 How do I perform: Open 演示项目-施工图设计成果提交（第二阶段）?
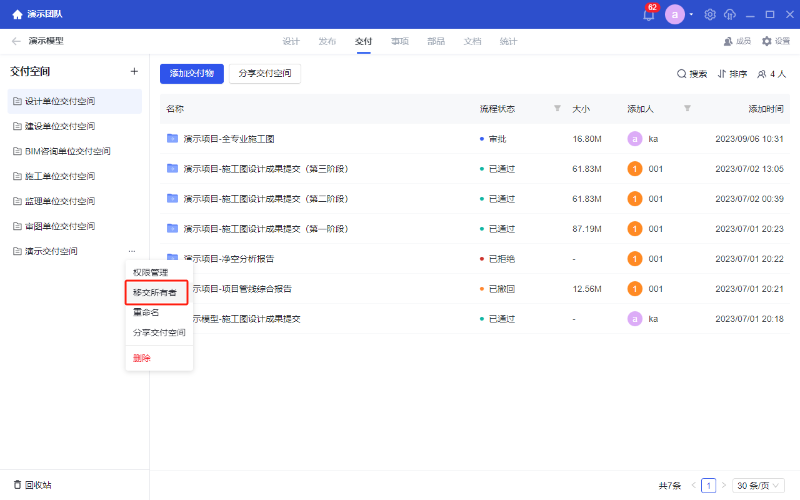coord(266,199)
